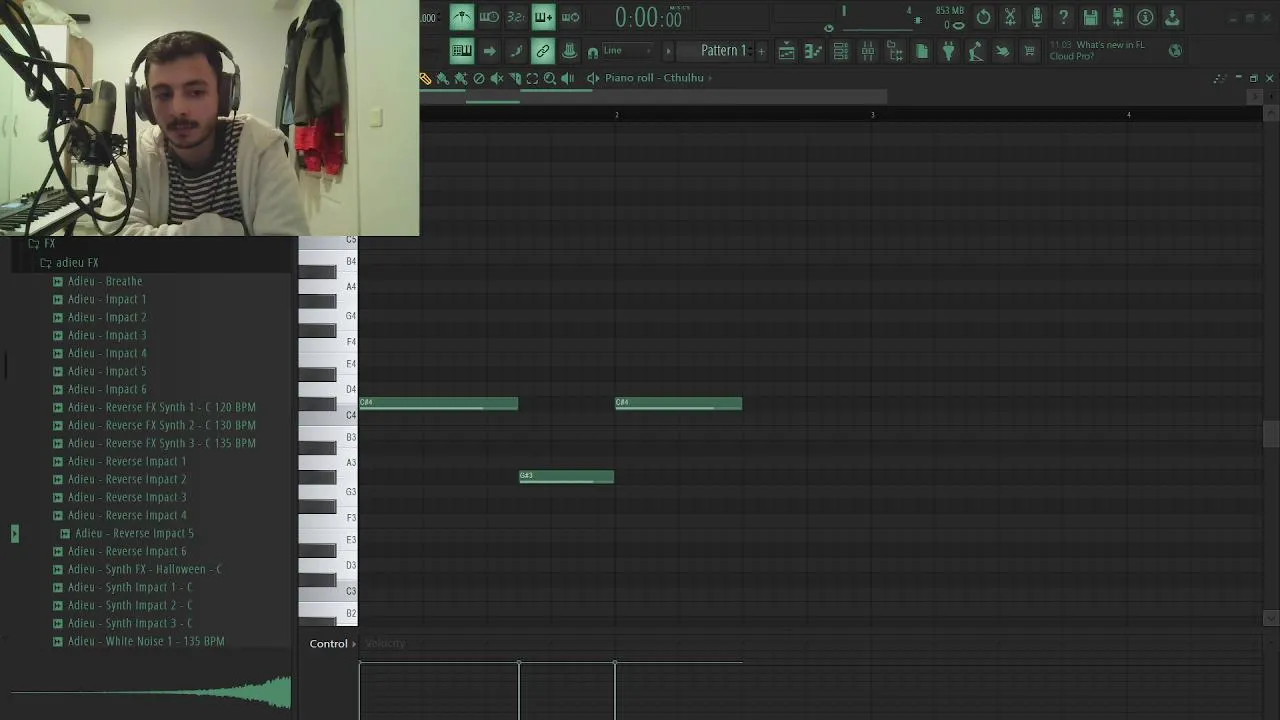
Task: Click the microphone one-click recording icon
Action: pos(1037,17)
